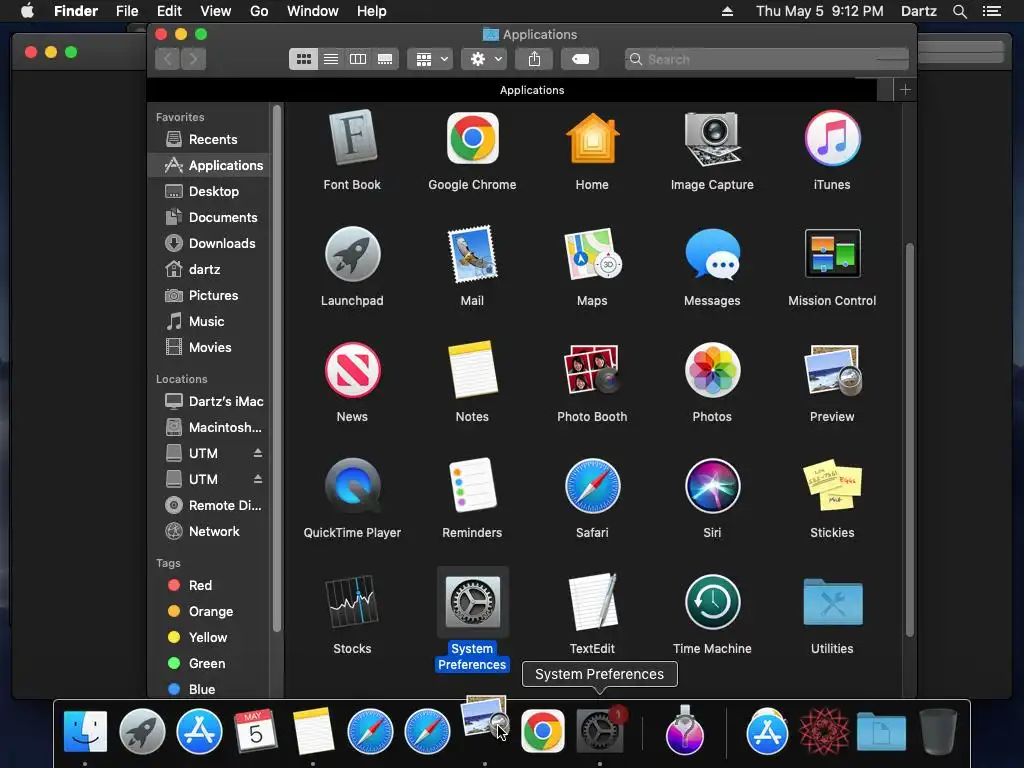
Task: Switch to column view in Finder toolbar
Action: pyautogui.click(x=358, y=59)
